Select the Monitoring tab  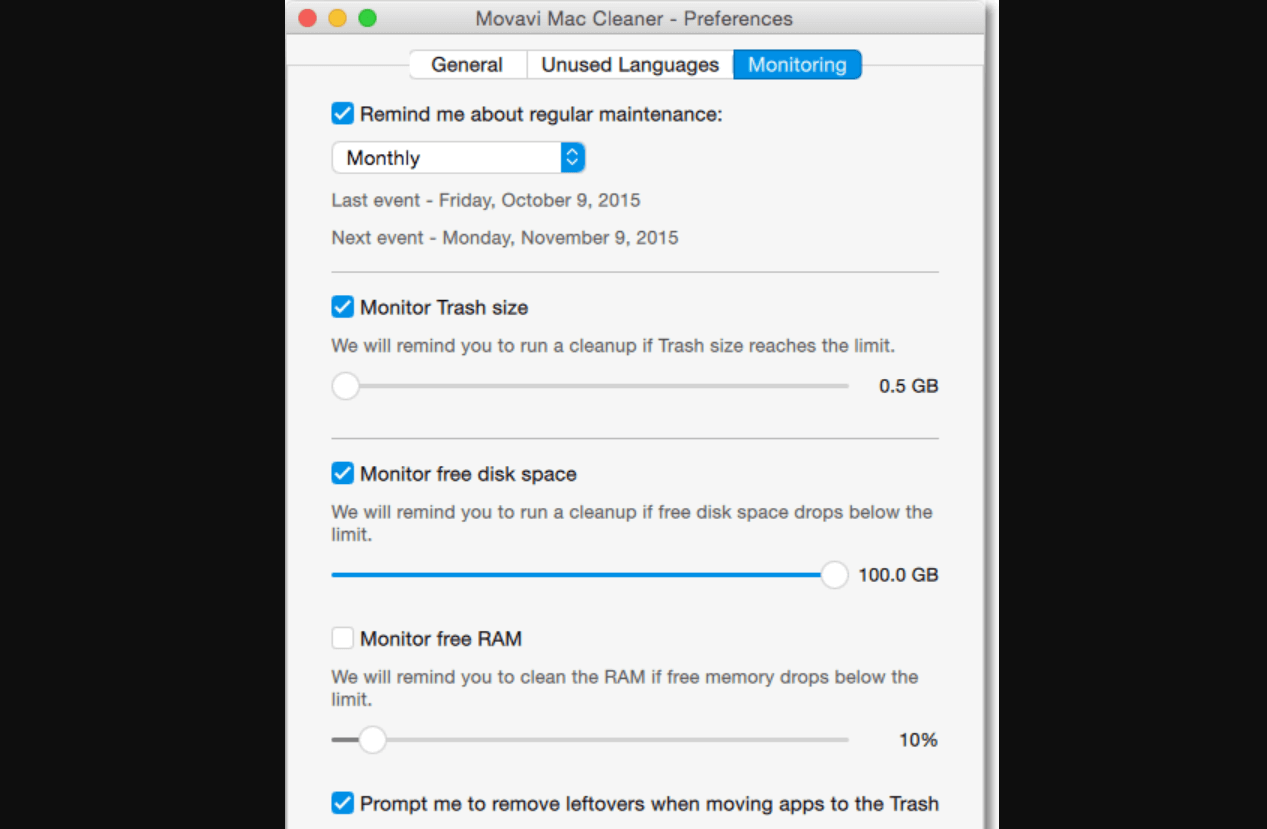(x=797, y=64)
